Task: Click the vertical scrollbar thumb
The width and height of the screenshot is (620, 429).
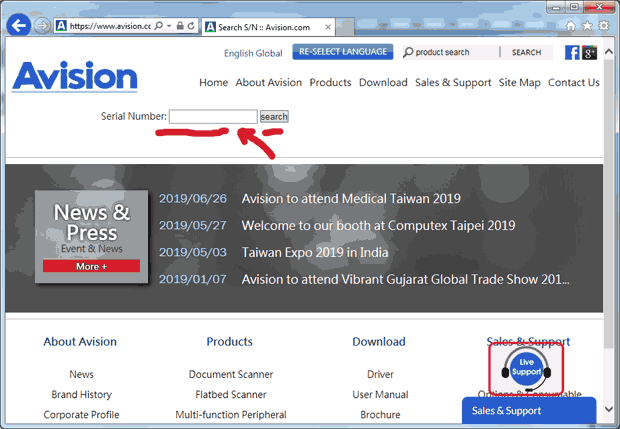Action: [x=609, y=204]
